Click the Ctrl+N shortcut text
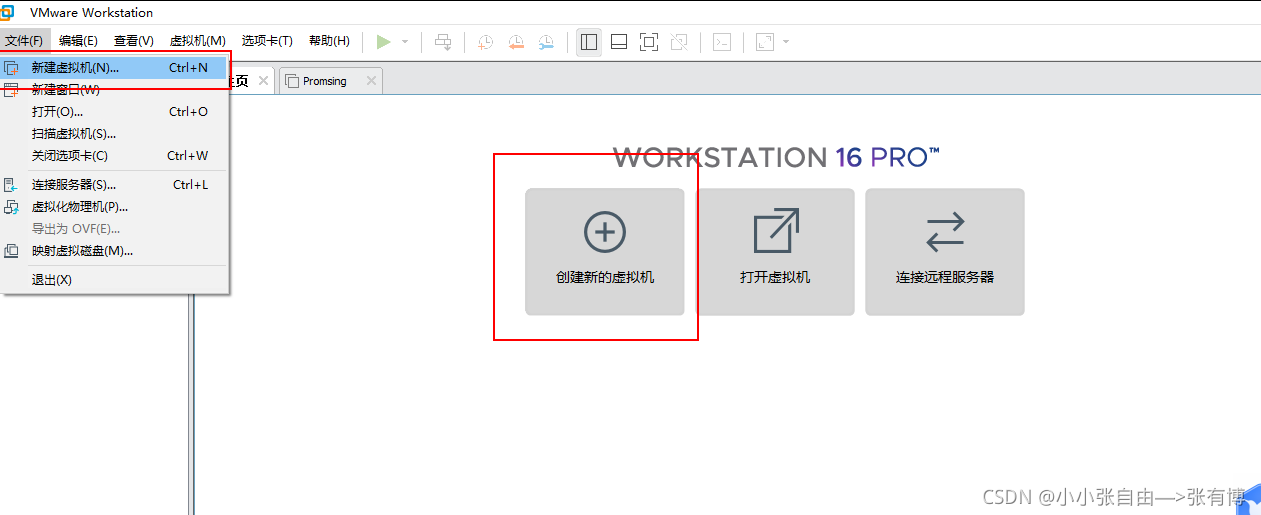Screen dimensions: 1261x515 point(188,68)
